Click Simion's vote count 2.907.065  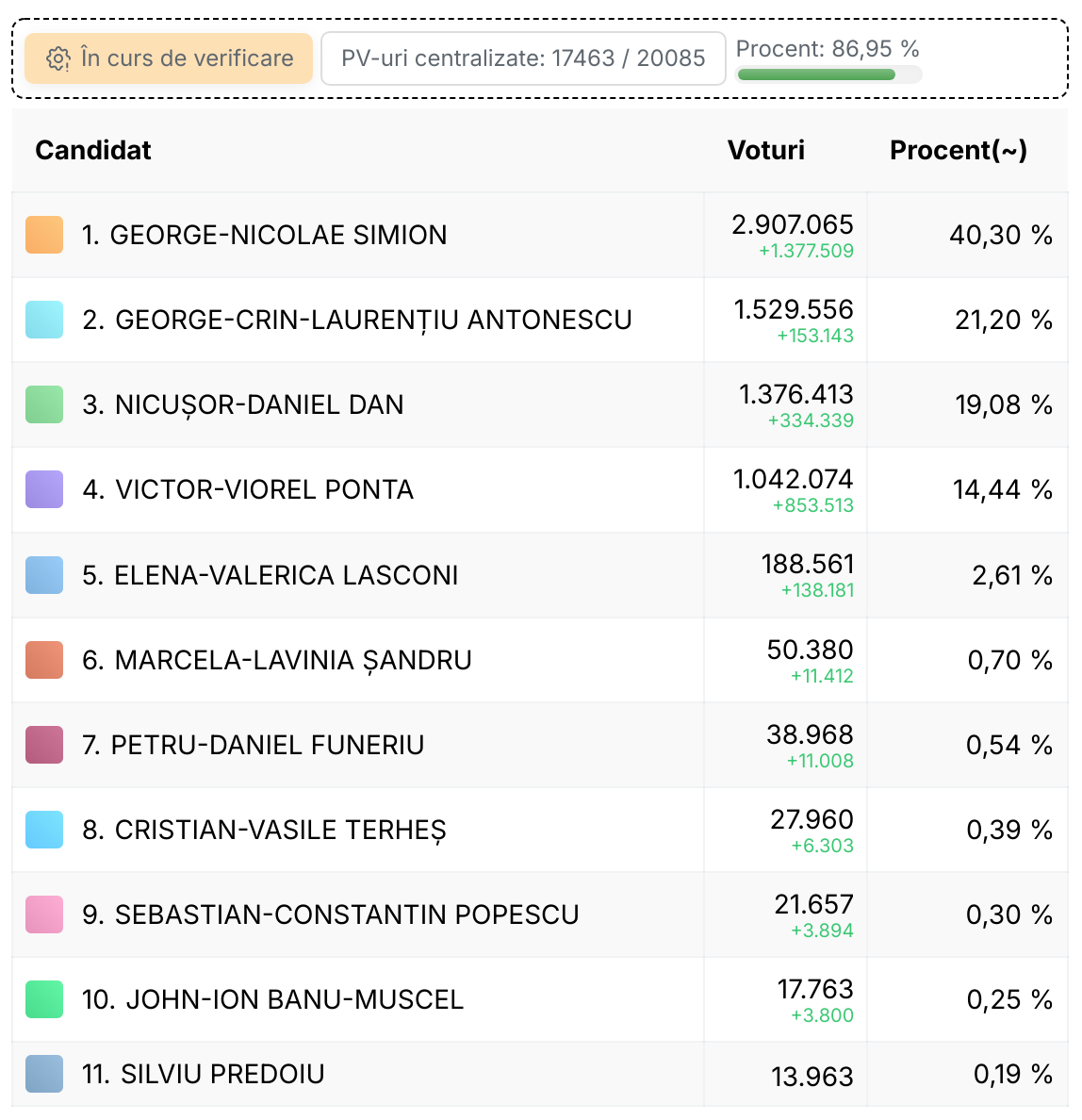793,225
